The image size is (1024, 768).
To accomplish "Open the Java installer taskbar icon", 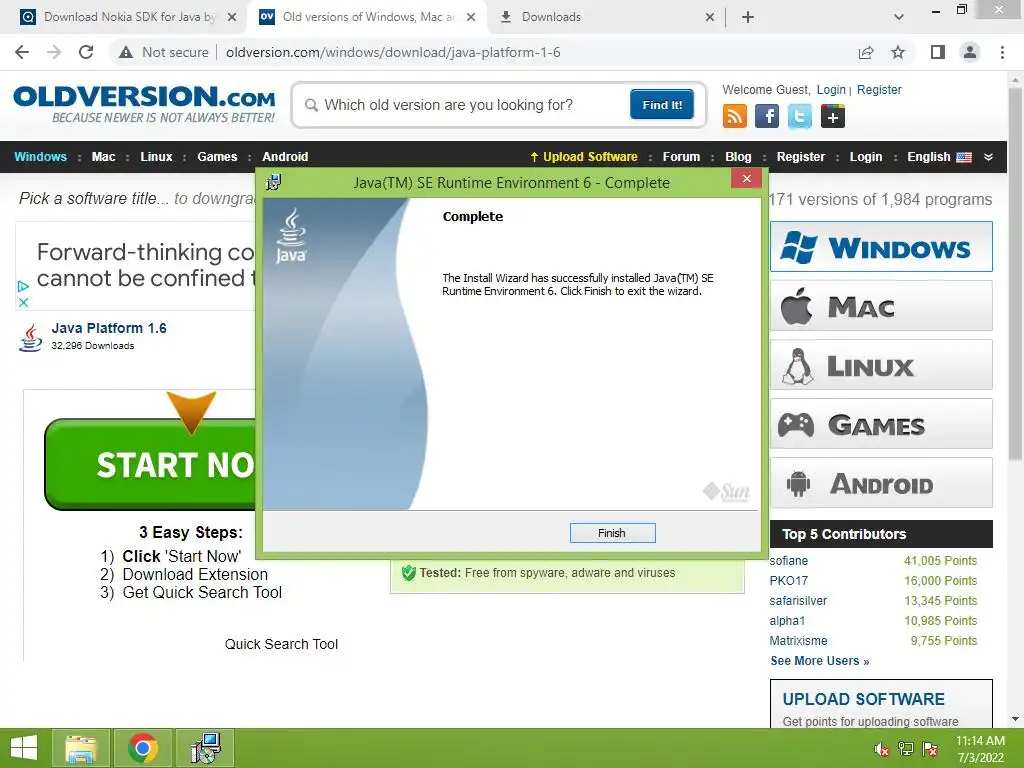I will [x=205, y=748].
